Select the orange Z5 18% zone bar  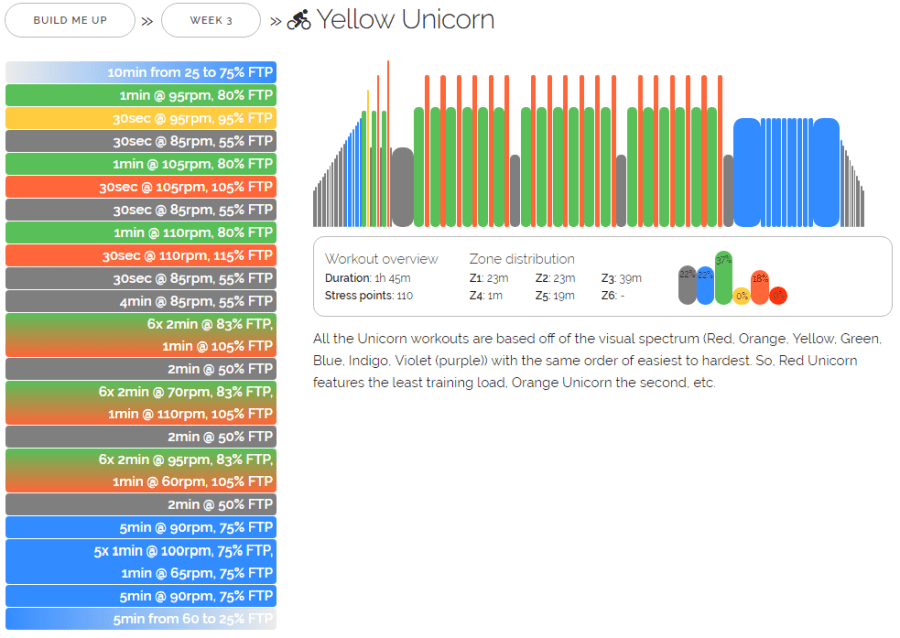click(x=760, y=288)
